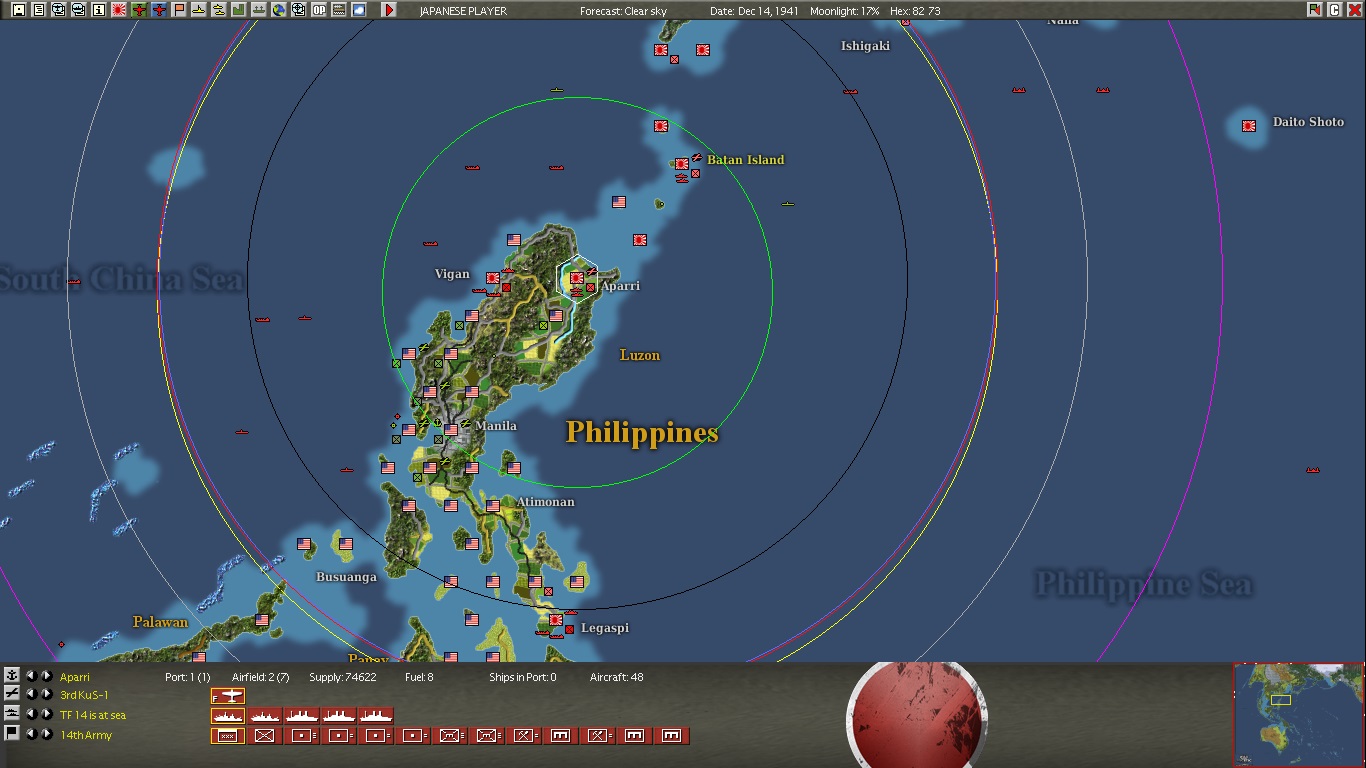Click the 'C' button at top right
Image resolution: width=1366 pixels, height=768 pixels.
1334,10
